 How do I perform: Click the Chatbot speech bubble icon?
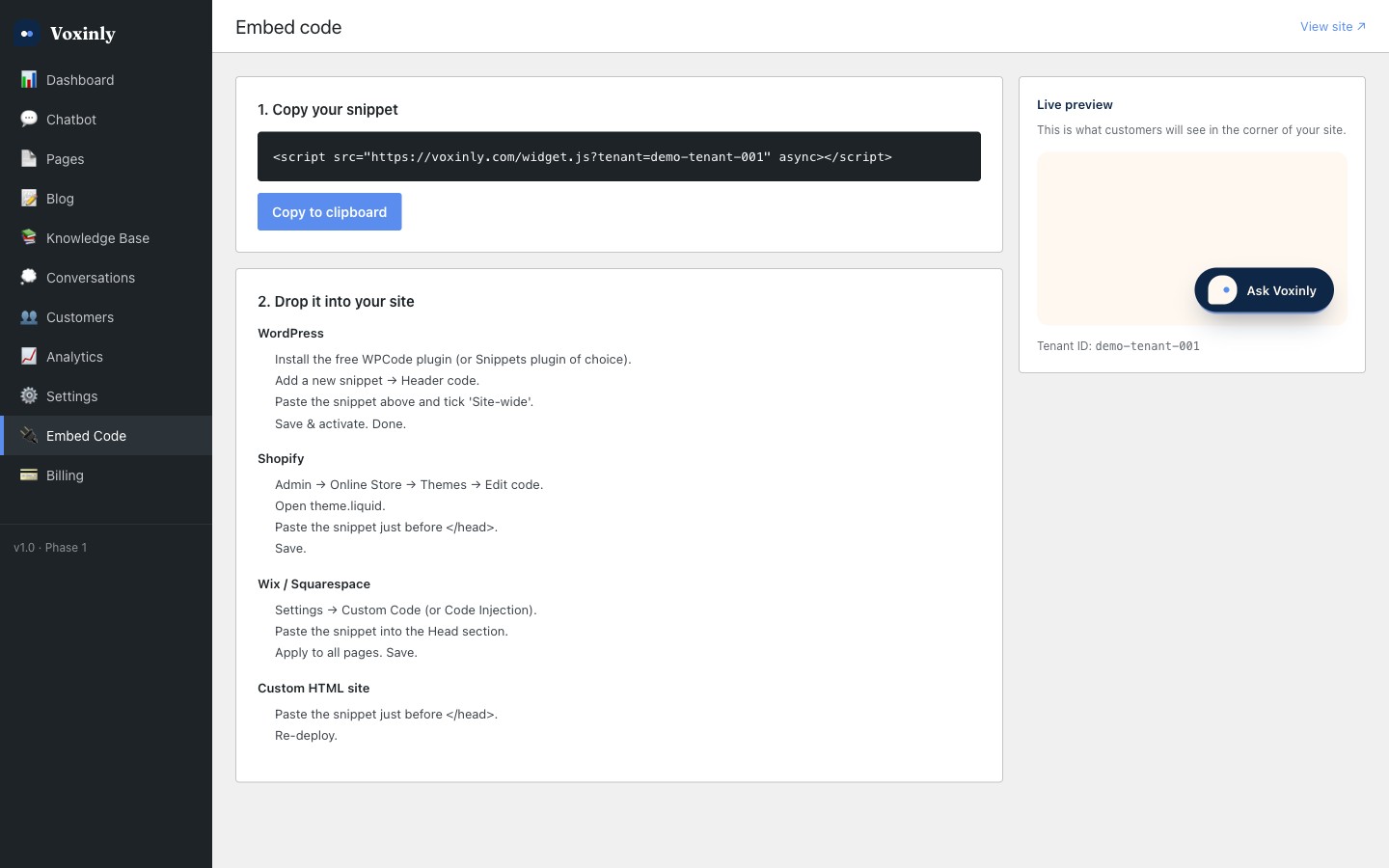click(x=29, y=119)
